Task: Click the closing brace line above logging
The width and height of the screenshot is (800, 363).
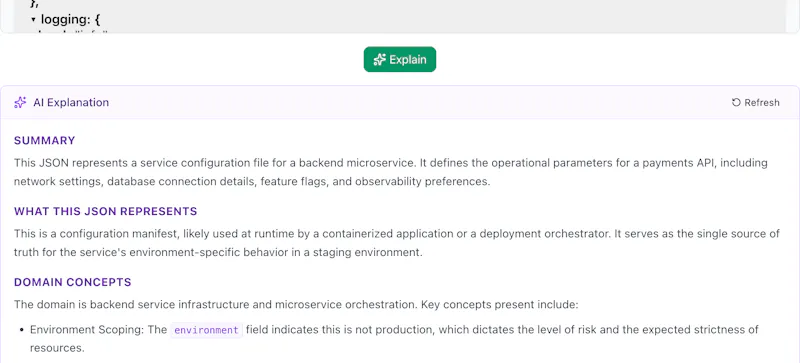Action: click(35, 3)
